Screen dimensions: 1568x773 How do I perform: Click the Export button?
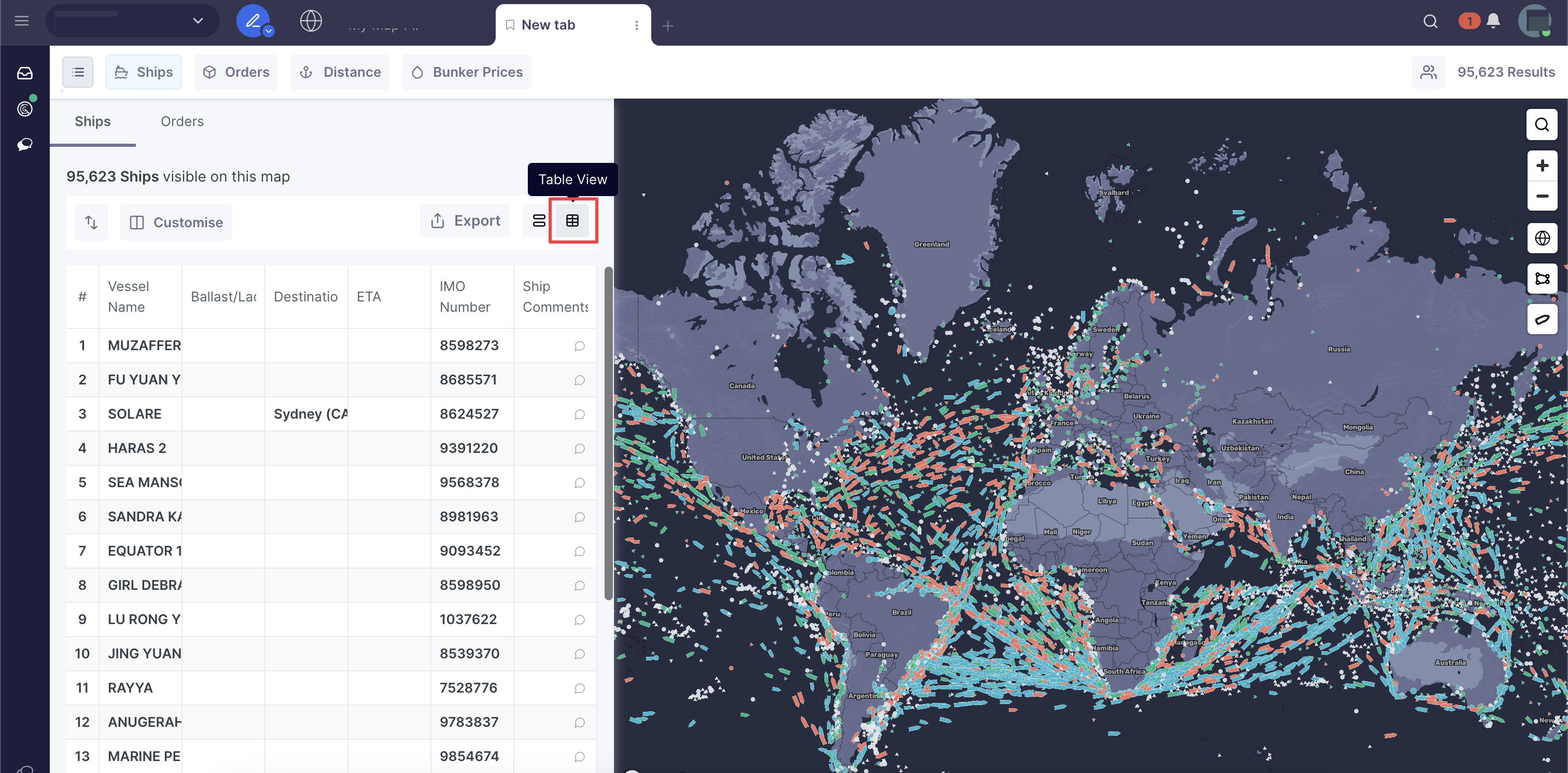[x=465, y=221]
